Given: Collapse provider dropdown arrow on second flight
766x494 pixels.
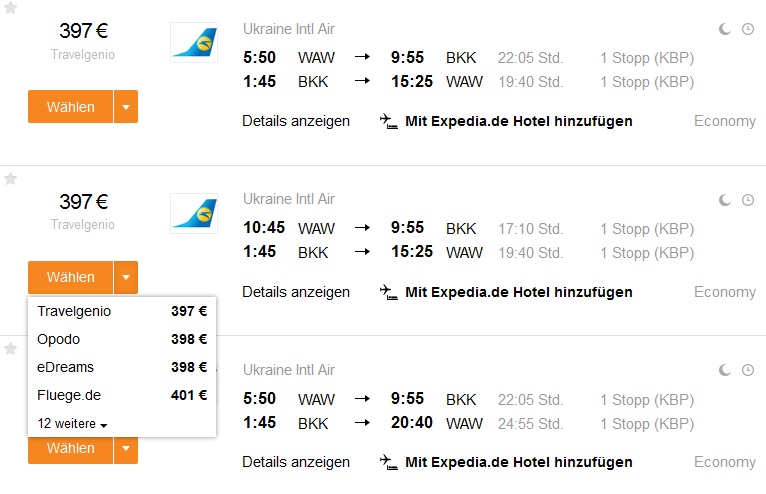Looking at the screenshot, I should pos(126,277).
